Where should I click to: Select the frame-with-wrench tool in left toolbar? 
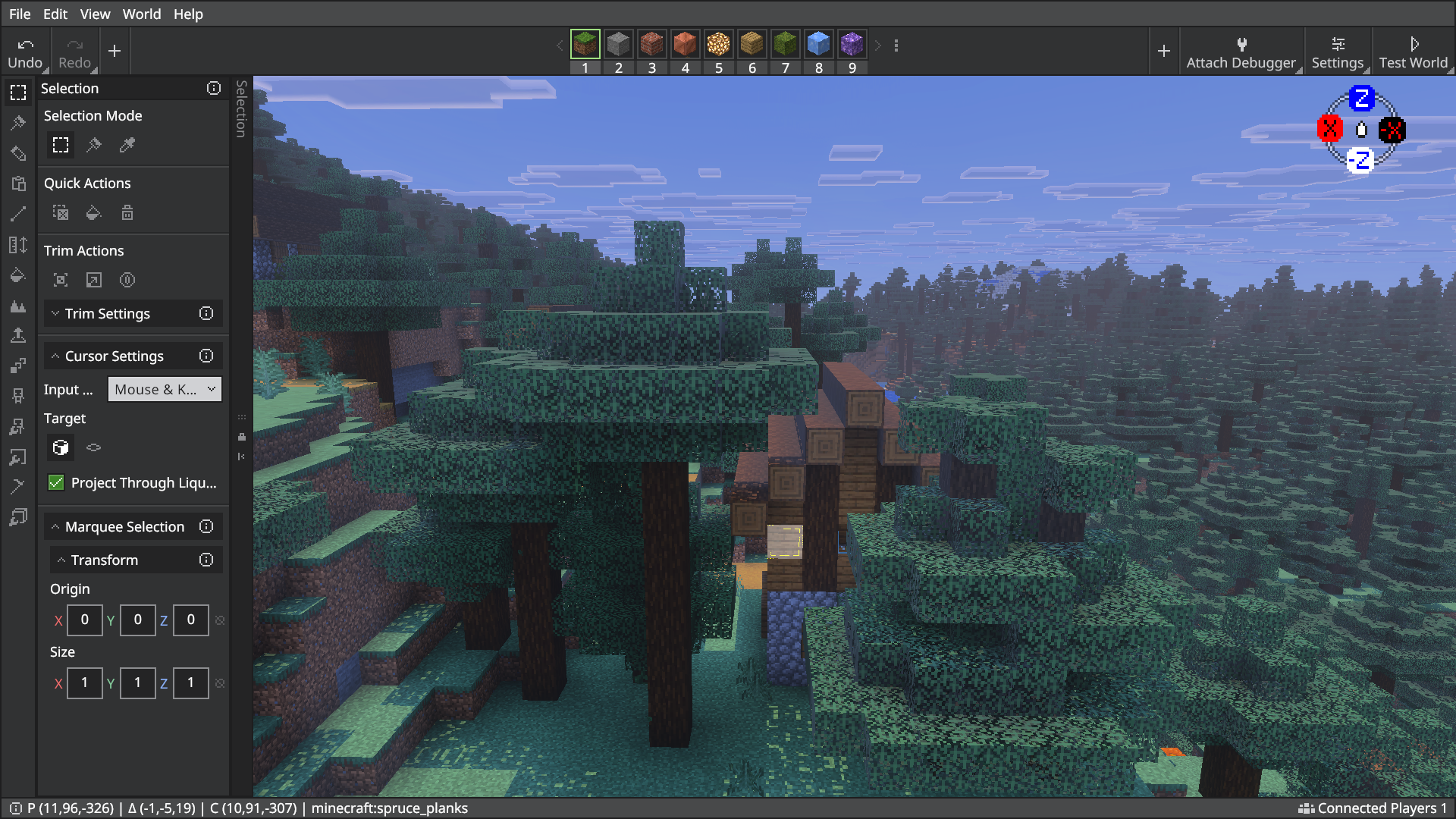(18, 457)
